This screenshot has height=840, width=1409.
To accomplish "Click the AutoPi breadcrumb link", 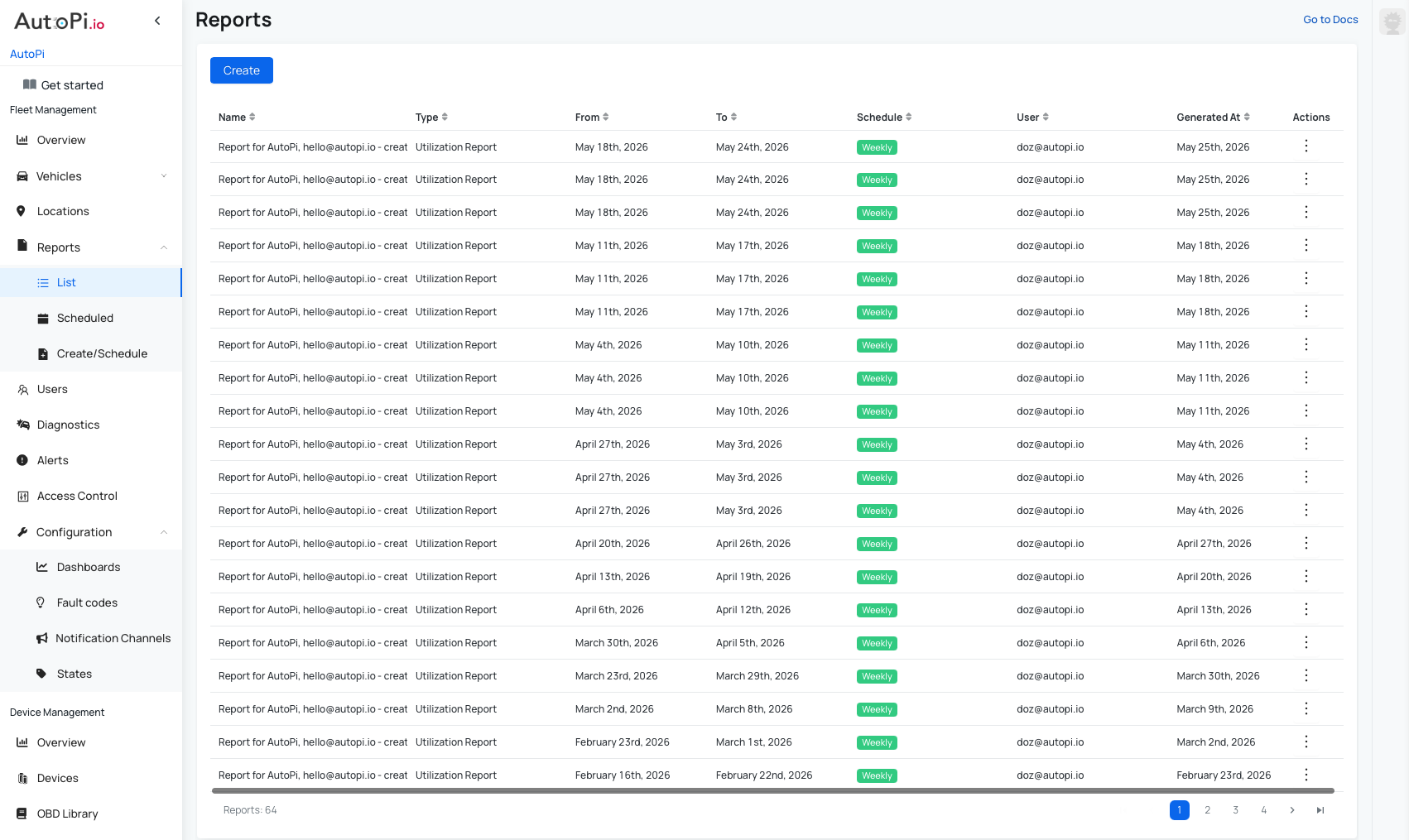I will [27, 54].
